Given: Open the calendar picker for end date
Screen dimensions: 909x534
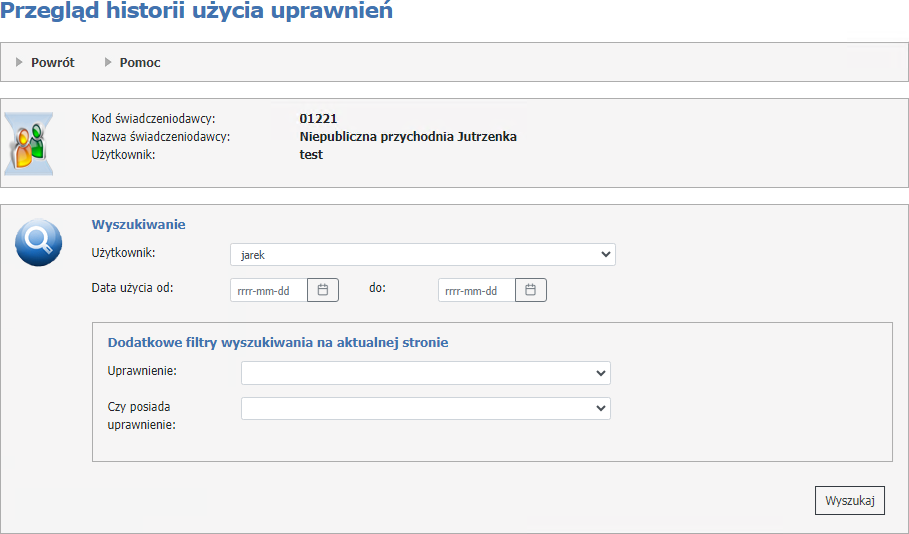Looking at the screenshot, I should point(531,290).
